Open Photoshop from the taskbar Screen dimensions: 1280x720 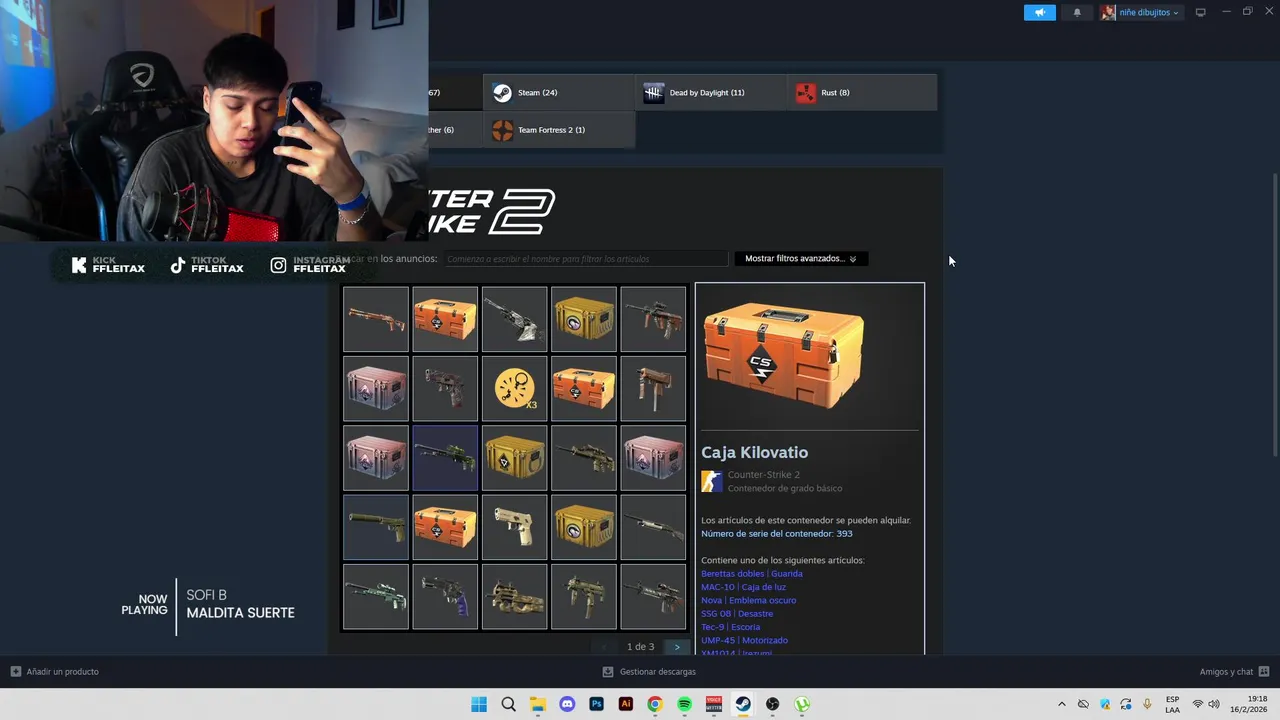(x=597, y=704)
